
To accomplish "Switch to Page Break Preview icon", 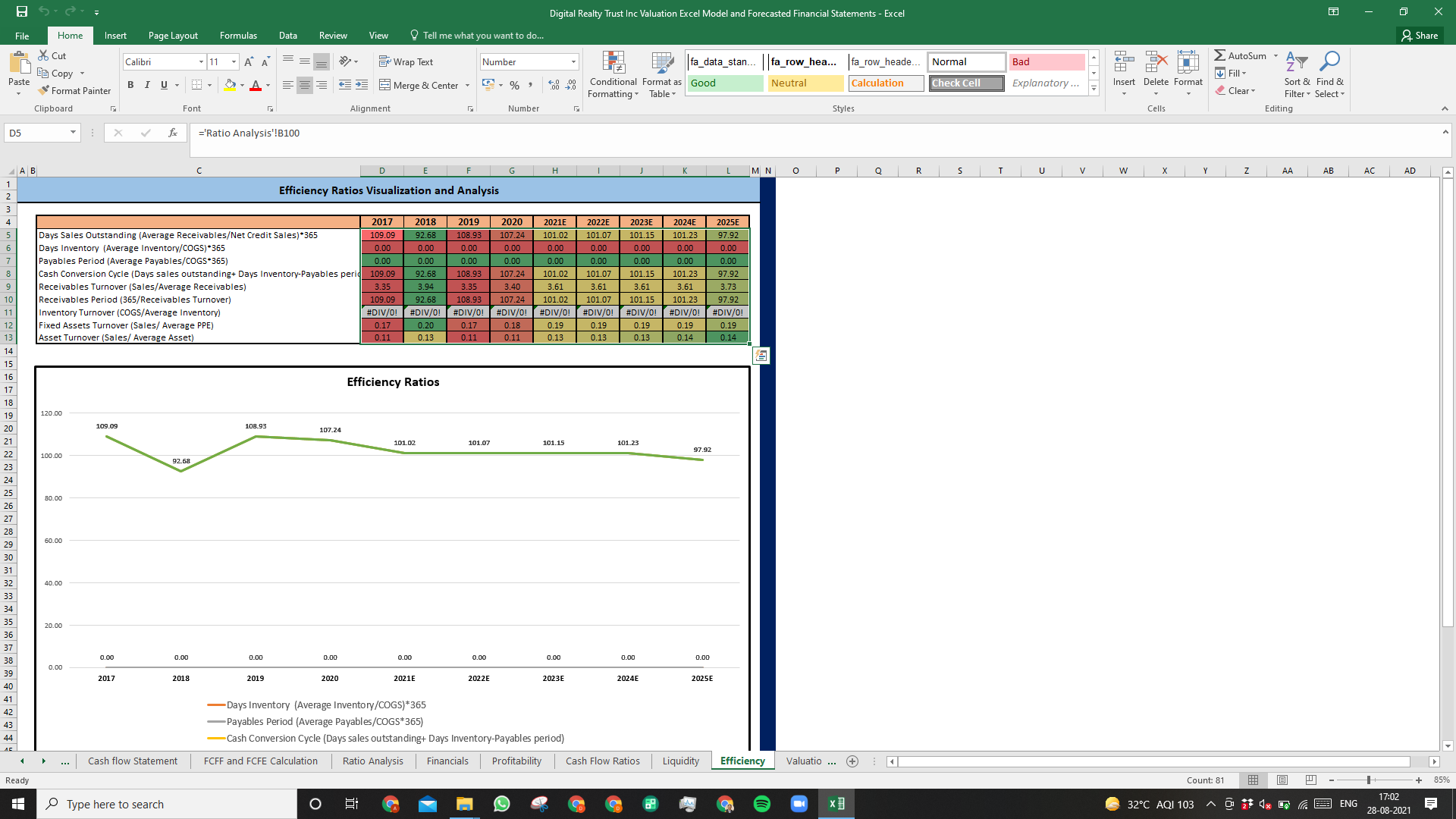I will point(1311,780).
